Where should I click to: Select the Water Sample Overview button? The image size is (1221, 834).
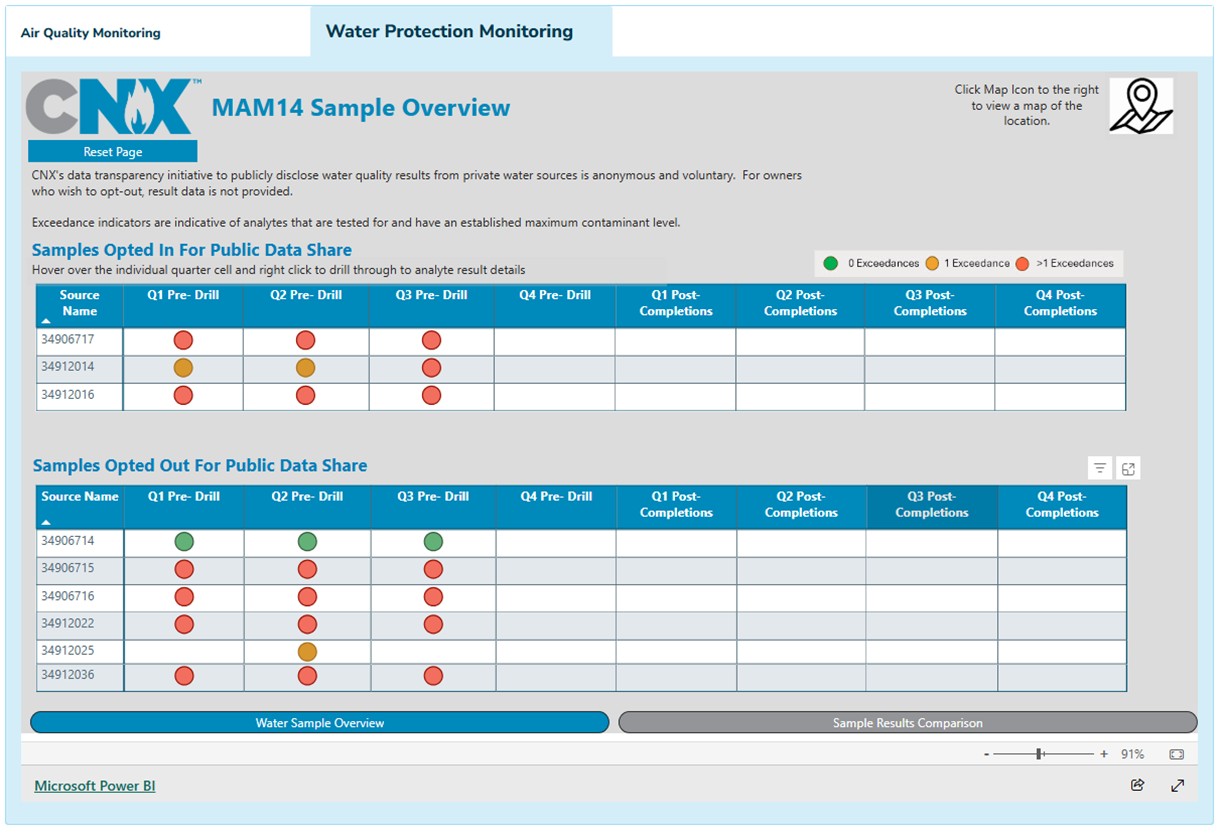click(319, 723)
